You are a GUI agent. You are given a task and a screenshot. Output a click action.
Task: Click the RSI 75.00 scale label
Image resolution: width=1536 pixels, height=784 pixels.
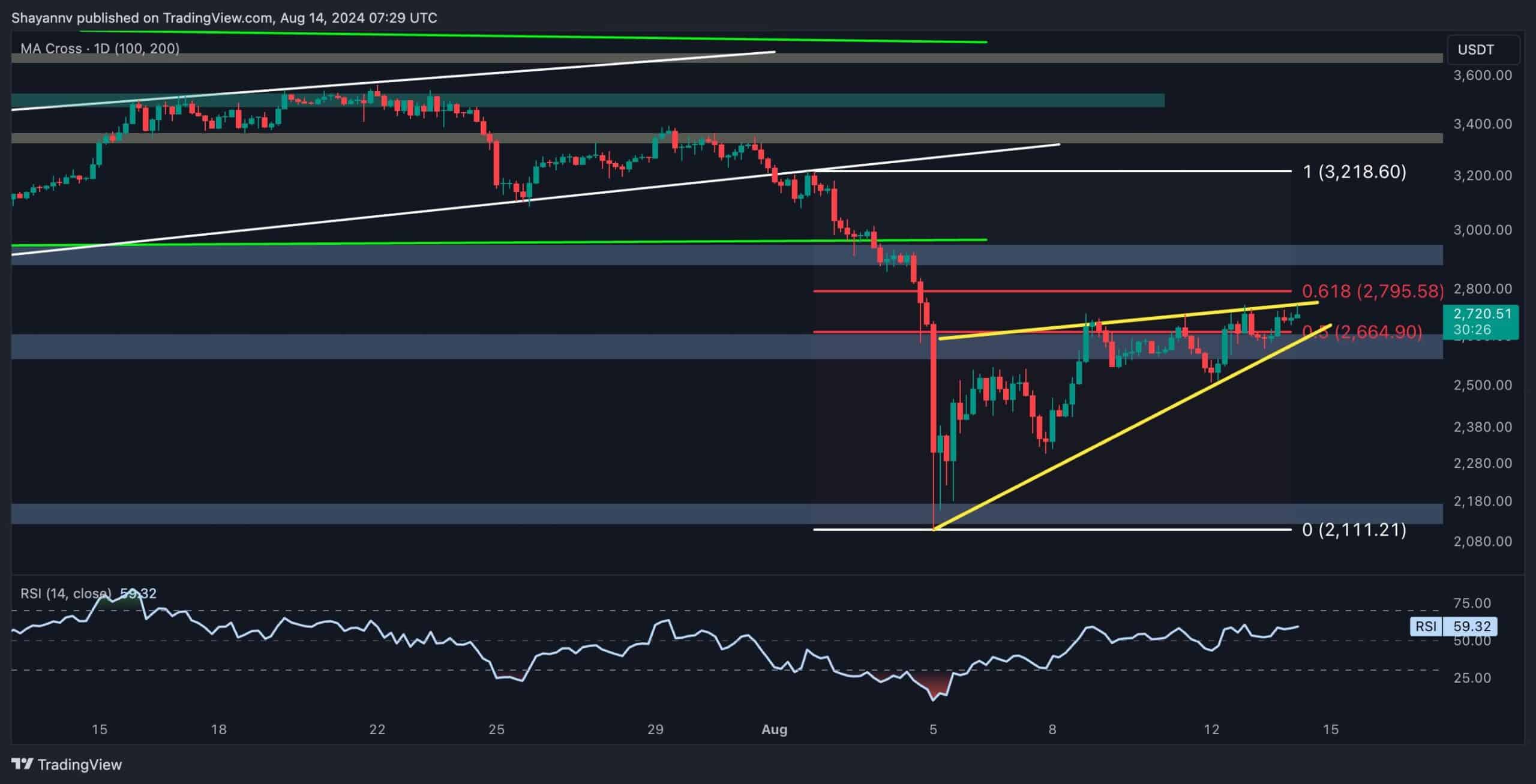click(1472, 603)
